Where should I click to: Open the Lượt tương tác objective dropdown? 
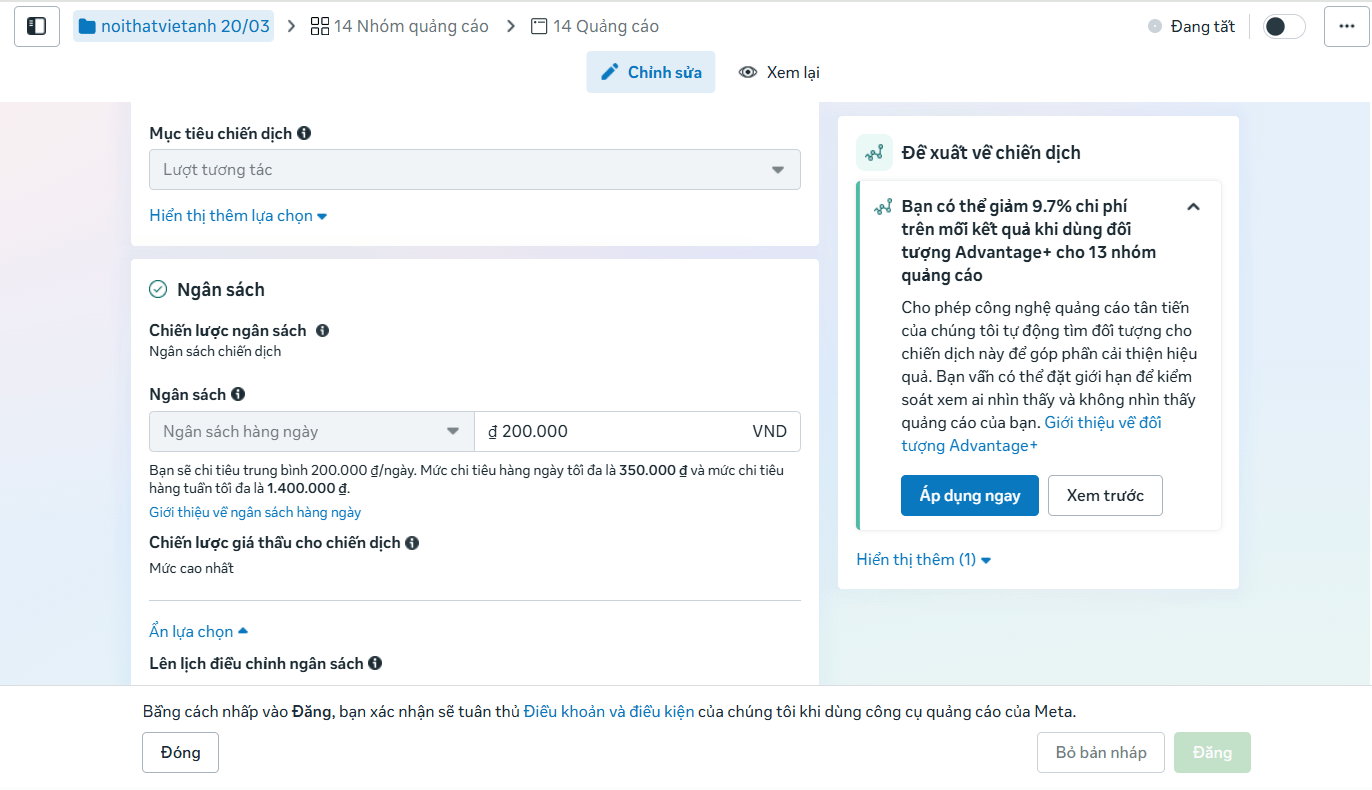(474, 170)
